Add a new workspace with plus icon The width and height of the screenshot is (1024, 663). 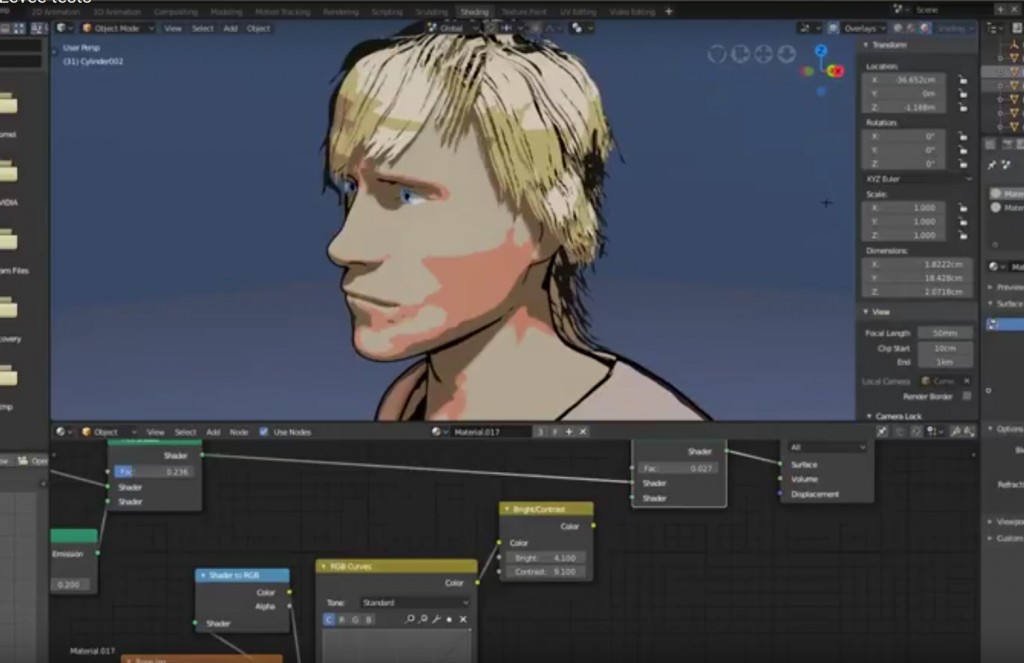coord(669,12)
